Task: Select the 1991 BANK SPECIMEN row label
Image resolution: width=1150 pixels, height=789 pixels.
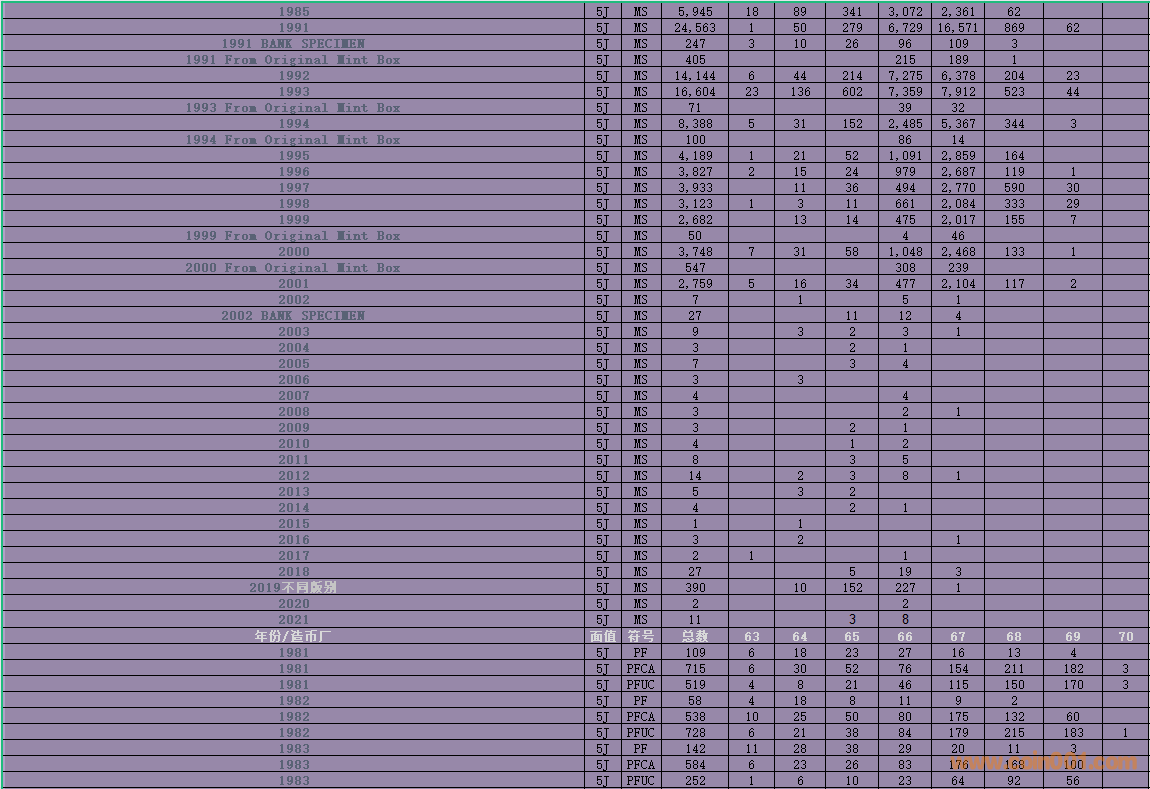Action: [293, 44]
